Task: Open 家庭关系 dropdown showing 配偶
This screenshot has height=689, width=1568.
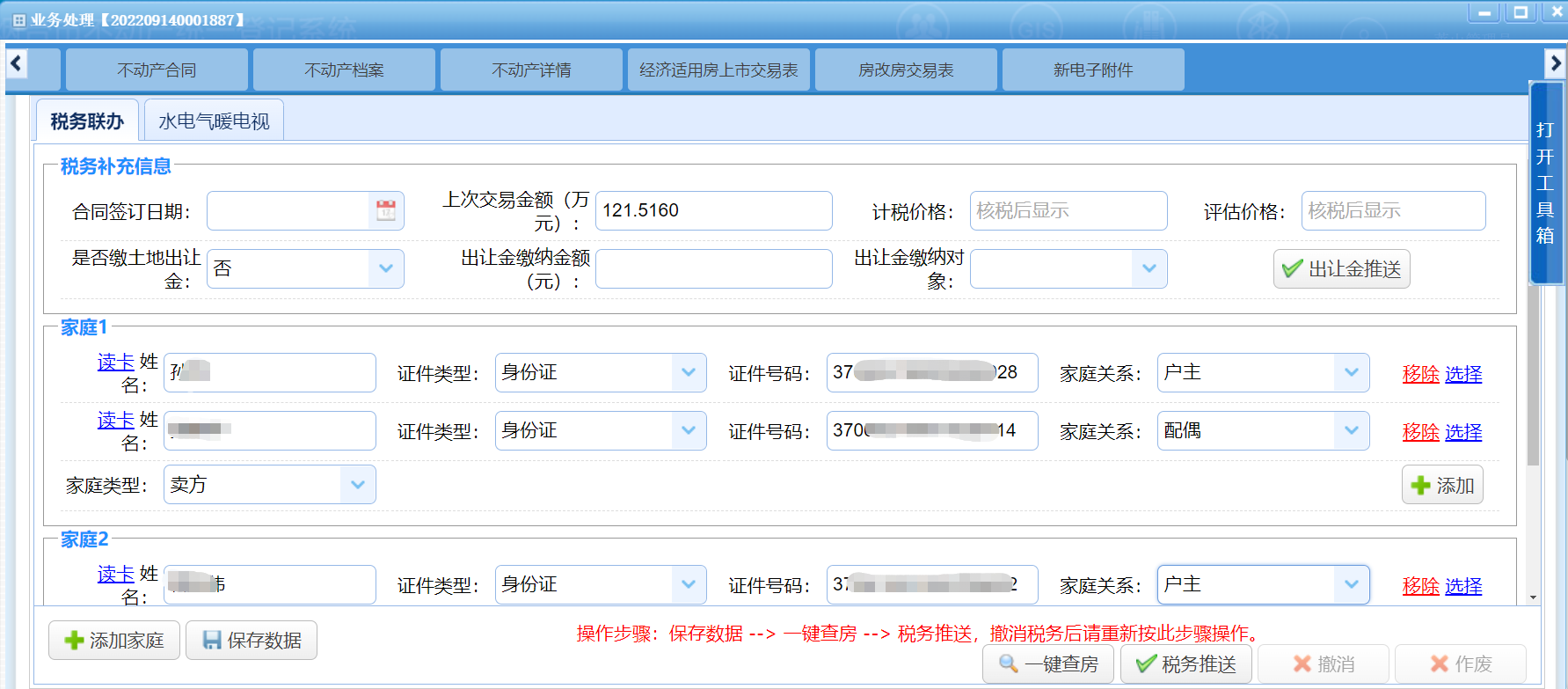Action: click(x=1351, y=431)
